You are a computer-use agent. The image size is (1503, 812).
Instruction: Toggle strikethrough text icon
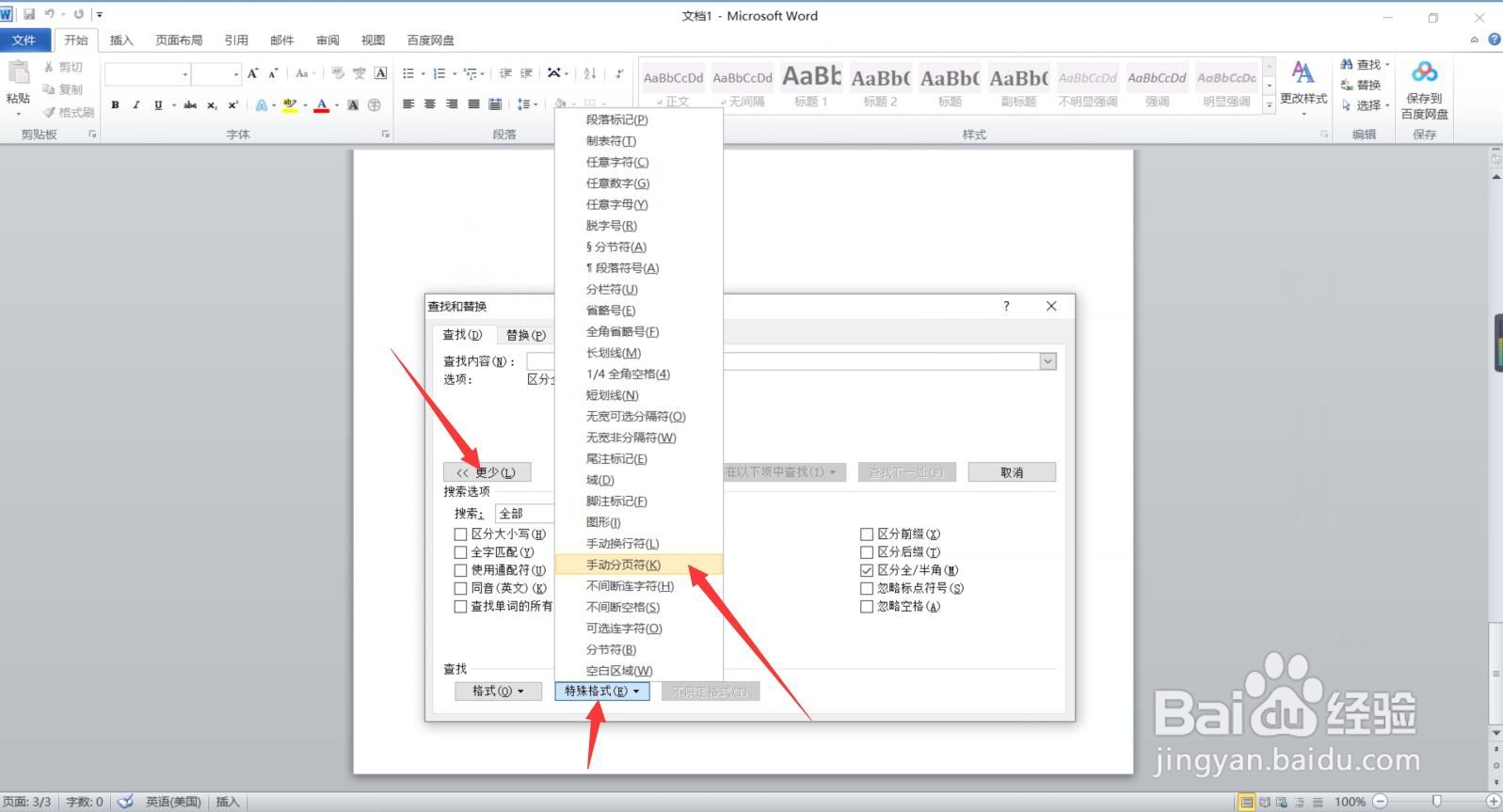[x=190, y=105]
